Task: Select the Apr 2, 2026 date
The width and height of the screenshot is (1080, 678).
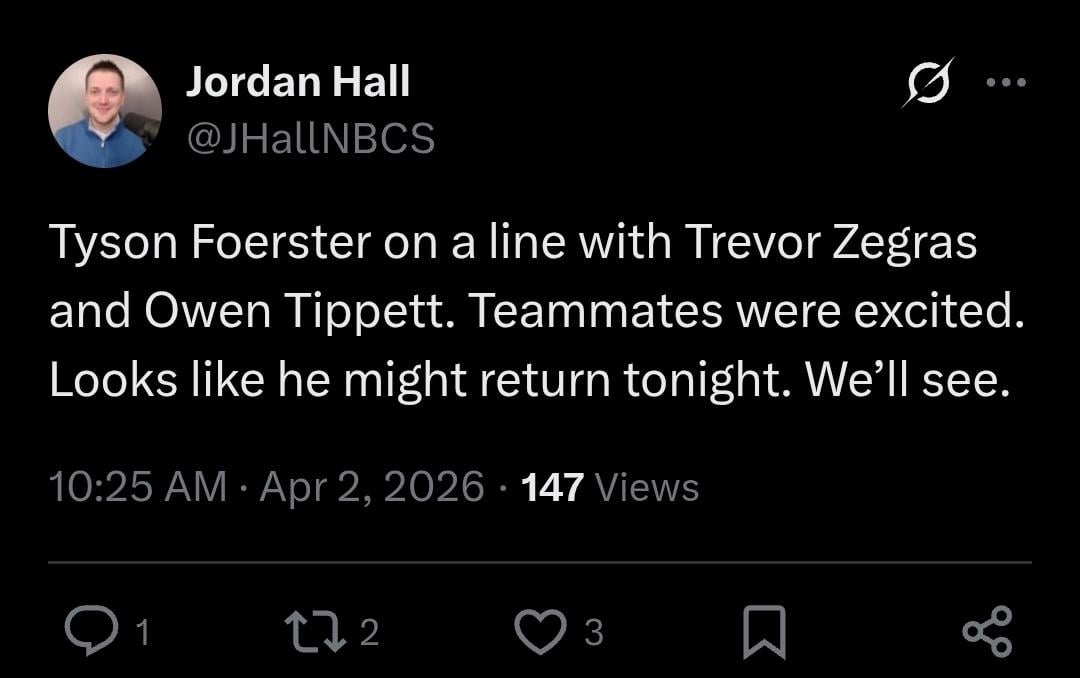Action: pos(372,487)
